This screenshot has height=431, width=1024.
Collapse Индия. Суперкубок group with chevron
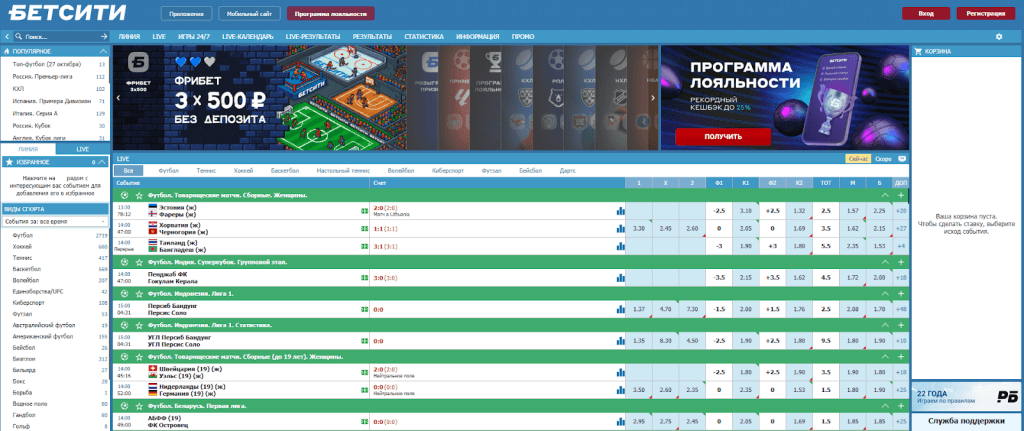pos(886,262)
